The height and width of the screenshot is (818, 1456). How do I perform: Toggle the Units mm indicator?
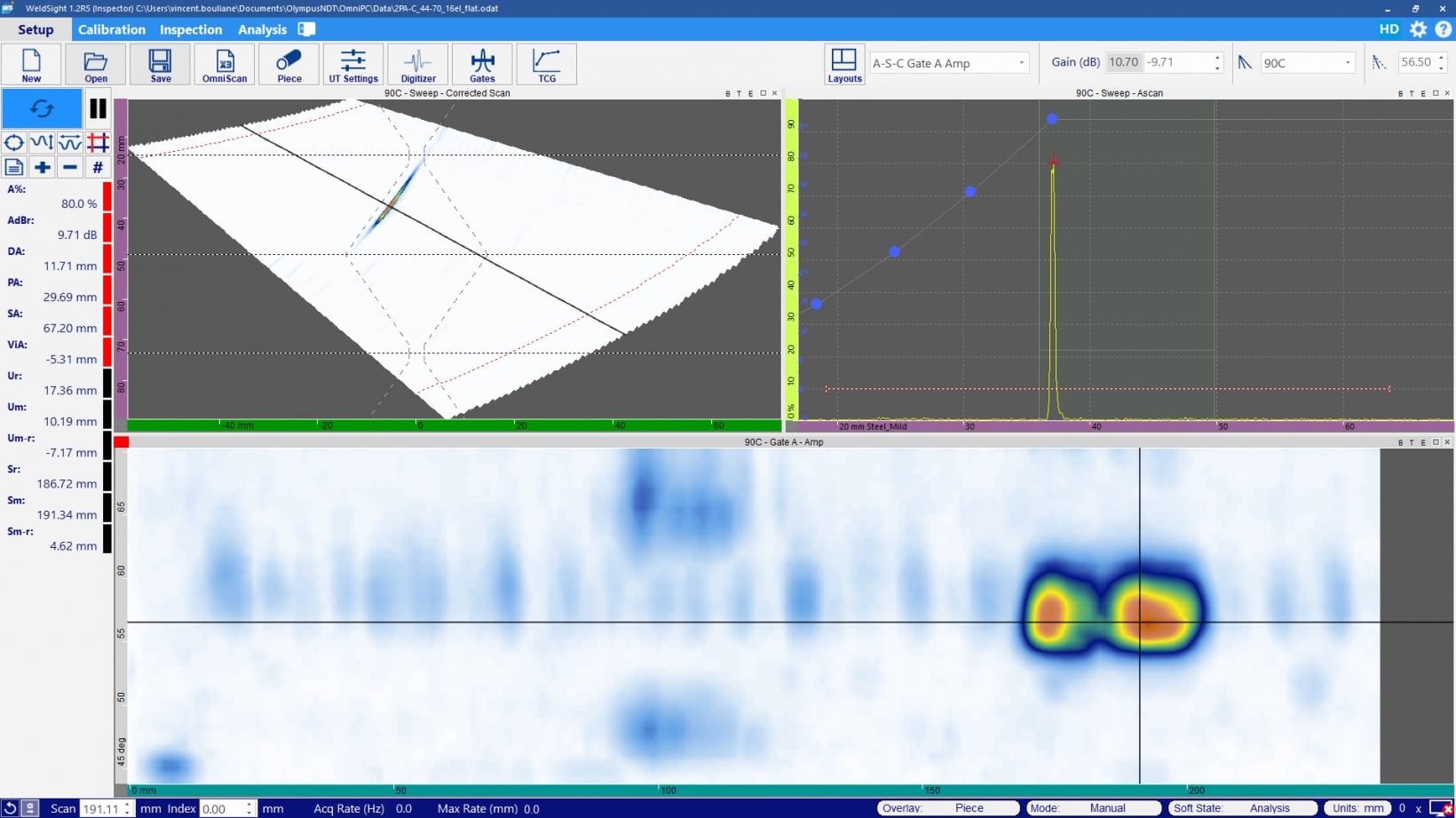click(1357, 808)
